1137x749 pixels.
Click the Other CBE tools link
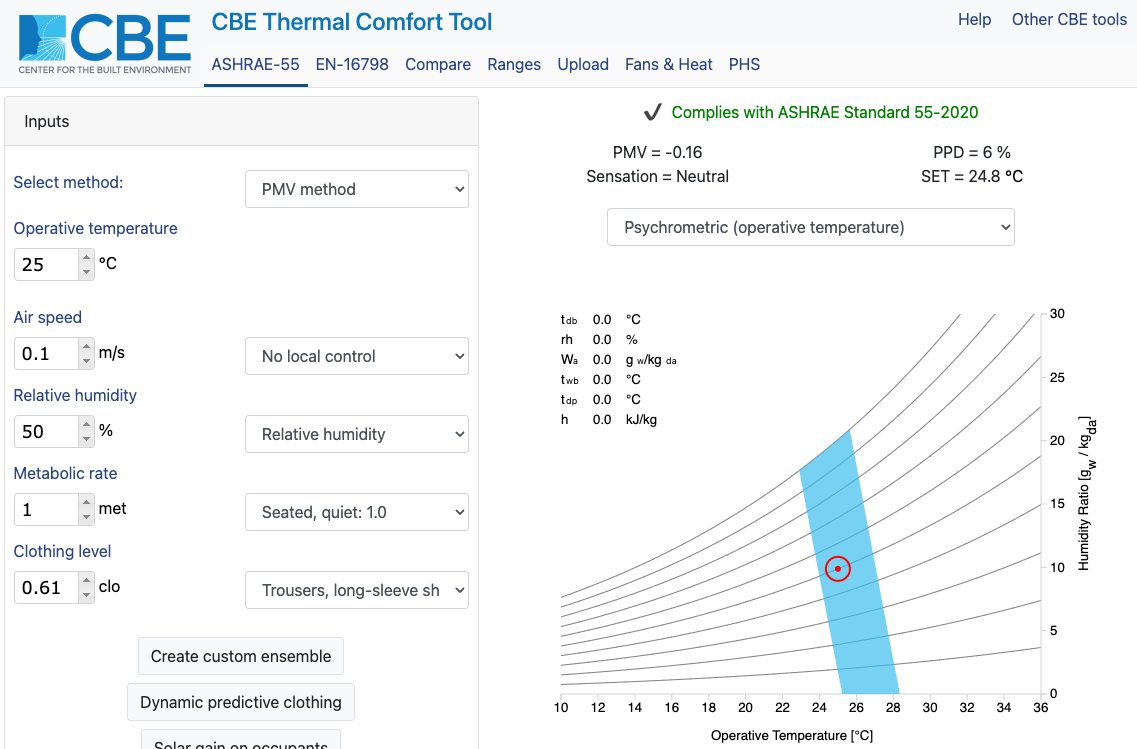(x=1069, y=19)
